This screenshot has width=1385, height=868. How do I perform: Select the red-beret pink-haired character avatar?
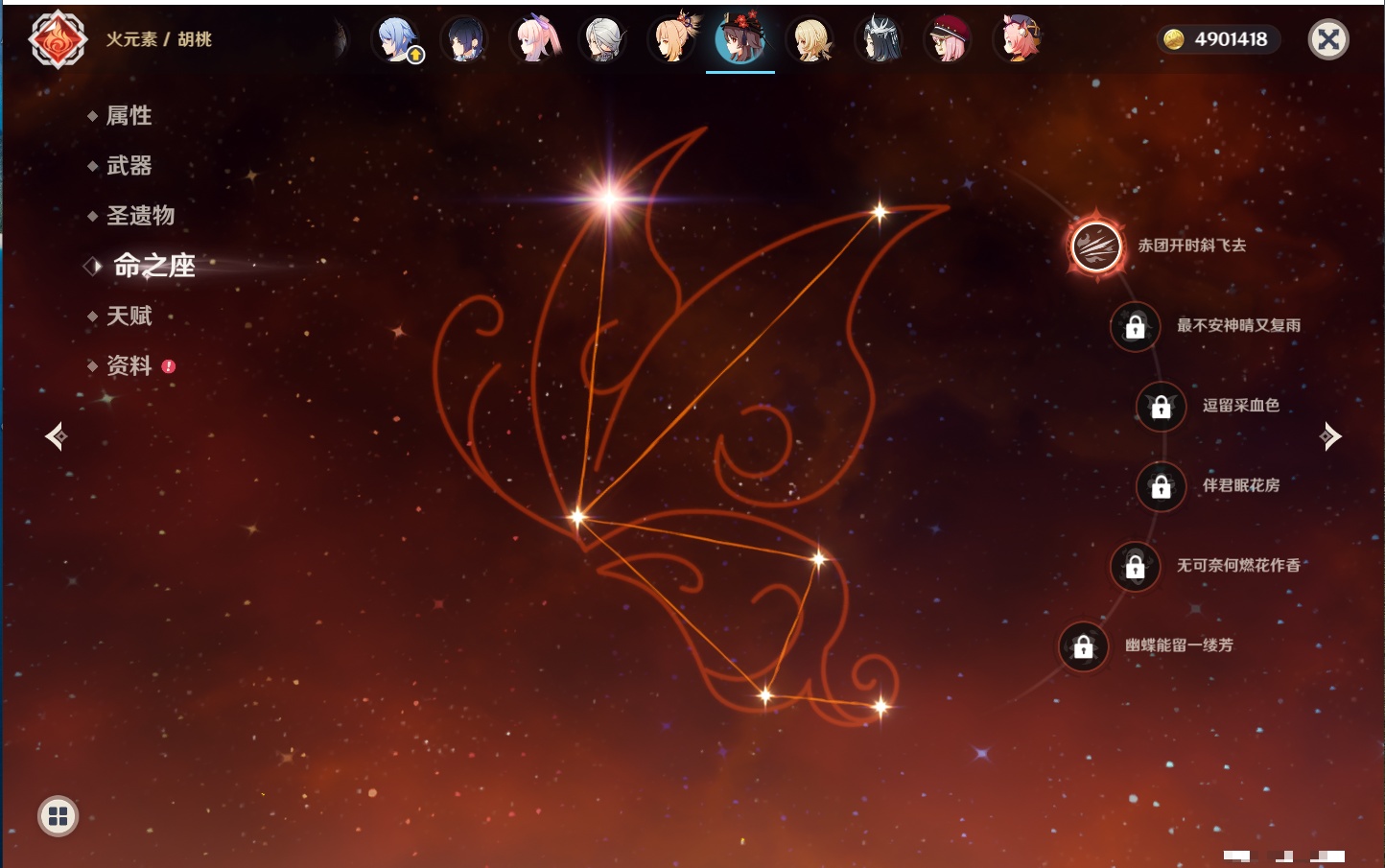click(x=948, y=39)
